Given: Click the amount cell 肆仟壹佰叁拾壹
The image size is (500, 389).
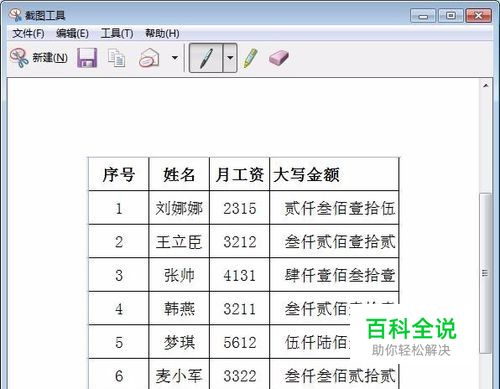Looking at the screenshot, I should tap(334, 275).
